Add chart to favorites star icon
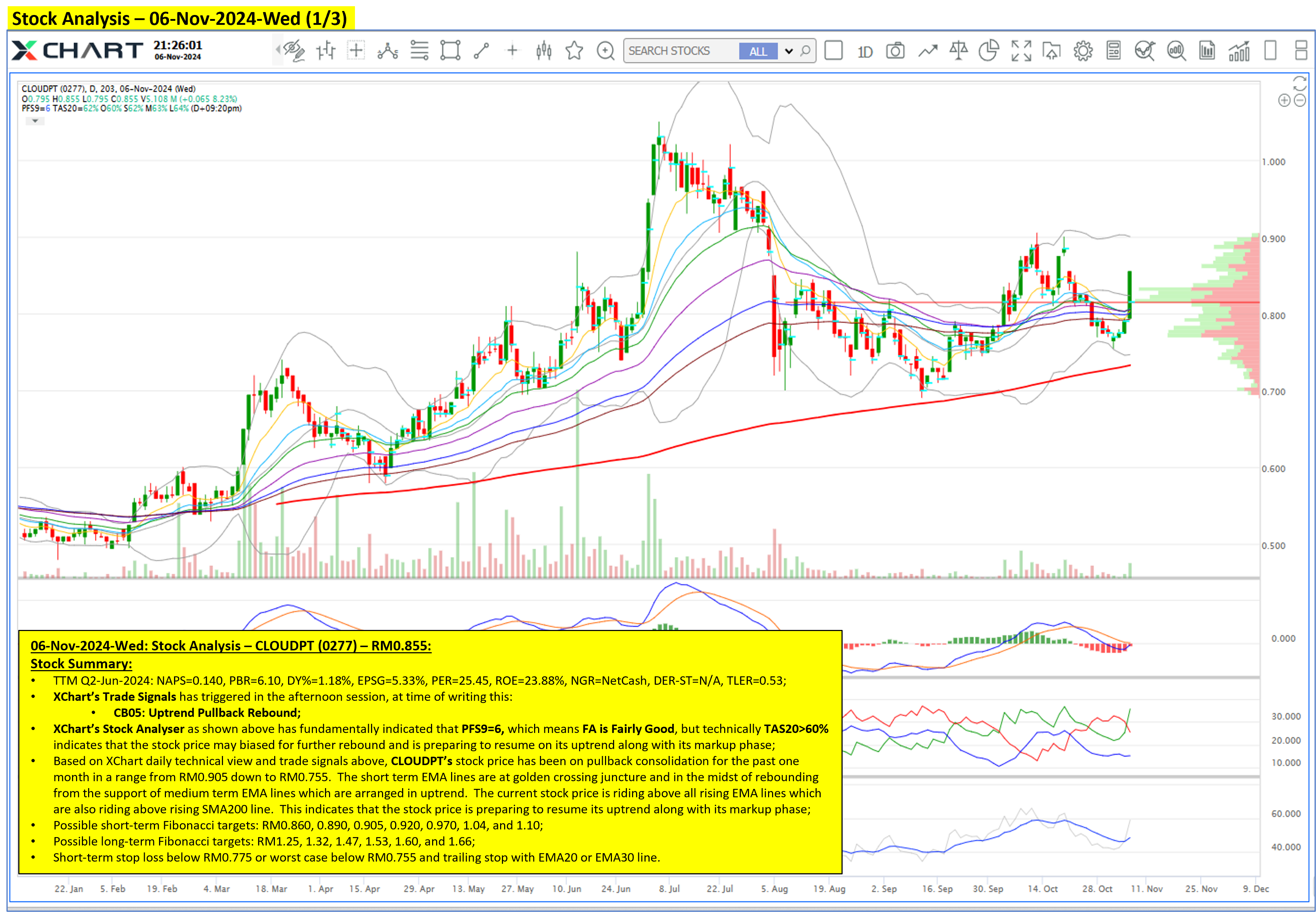This screenshot has height=912, width=1316. [574, 51]
